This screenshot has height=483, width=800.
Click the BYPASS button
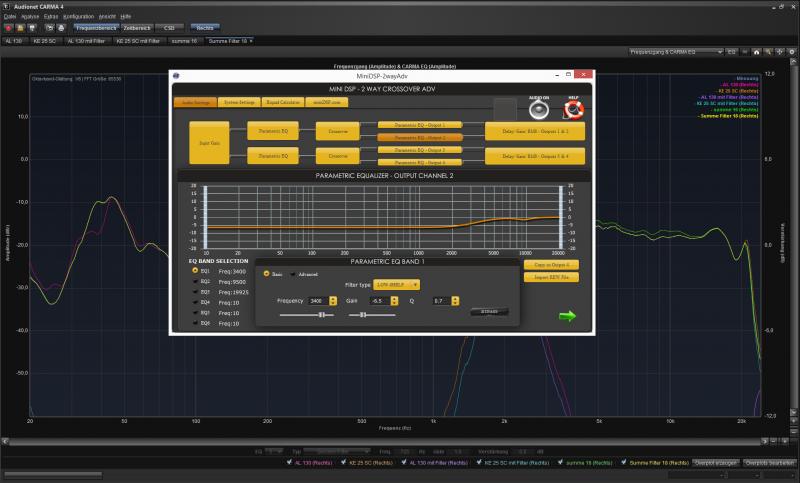pyautogui.click(x=489, y=313)
